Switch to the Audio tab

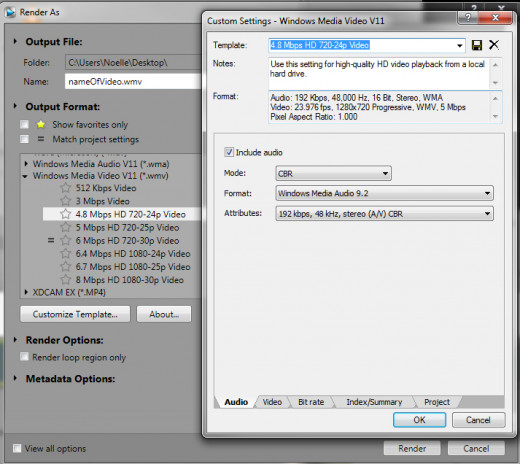click(236, 402)
